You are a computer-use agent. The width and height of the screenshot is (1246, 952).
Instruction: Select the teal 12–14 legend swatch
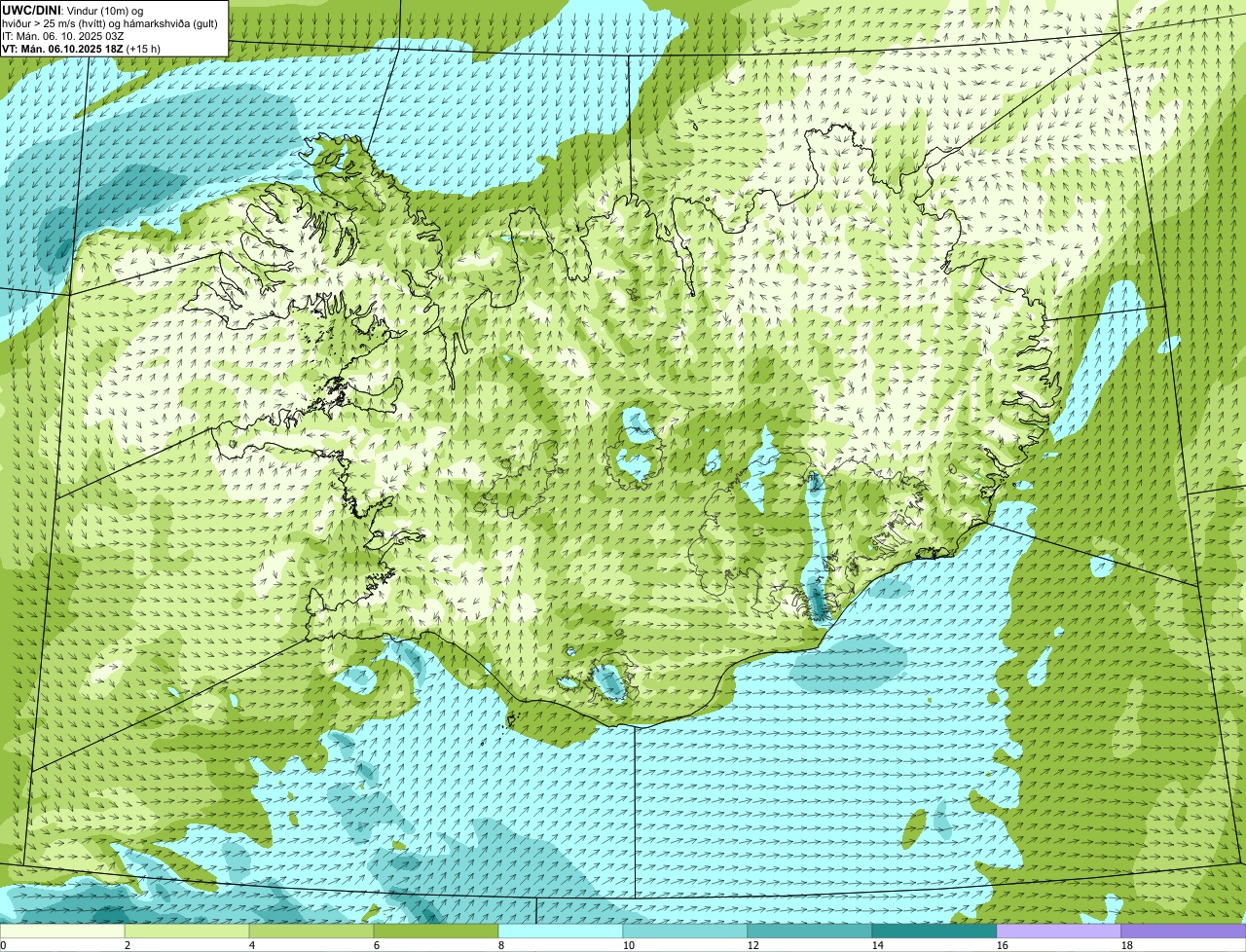point(810,931)
